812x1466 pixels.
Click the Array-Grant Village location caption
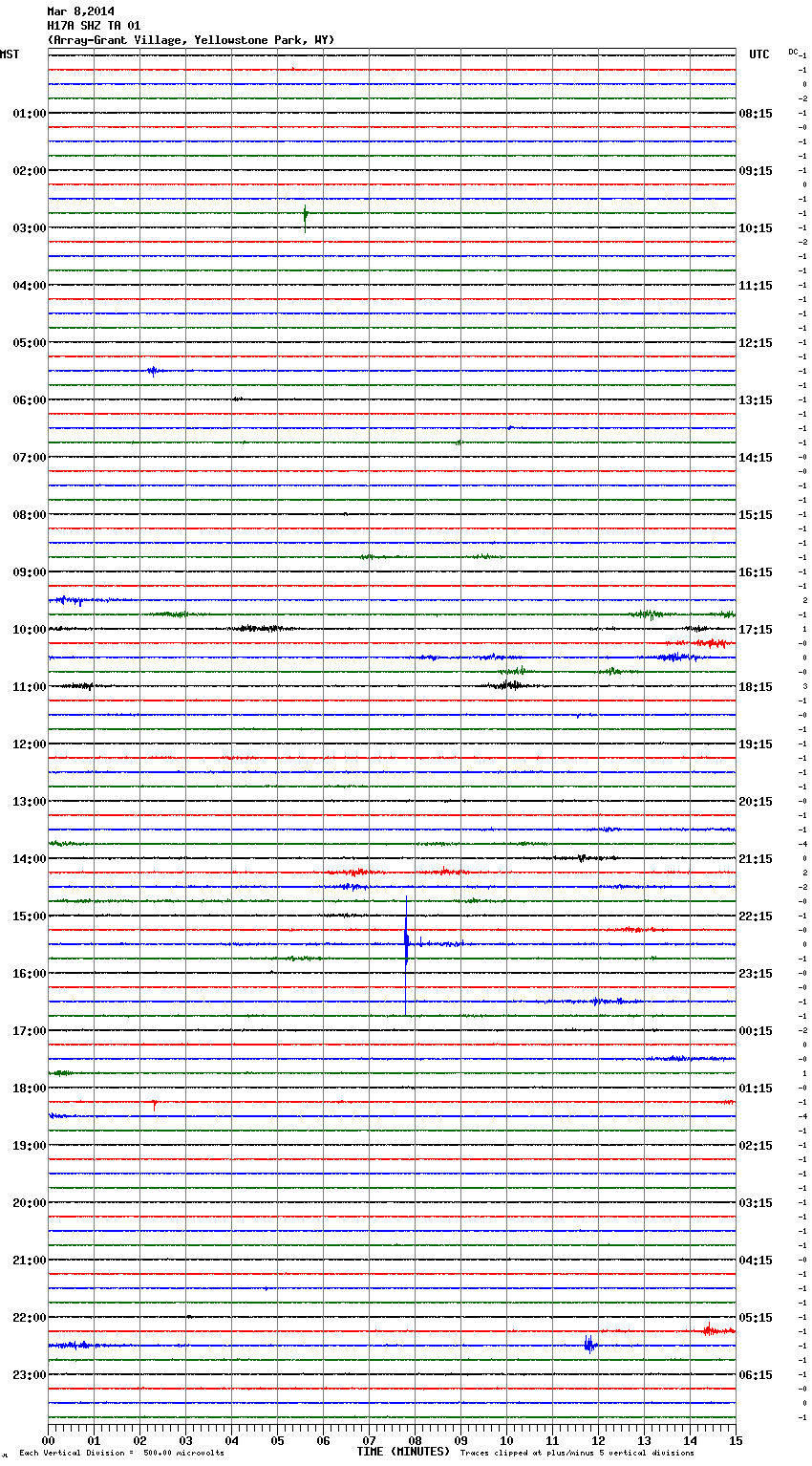(191, 40)
